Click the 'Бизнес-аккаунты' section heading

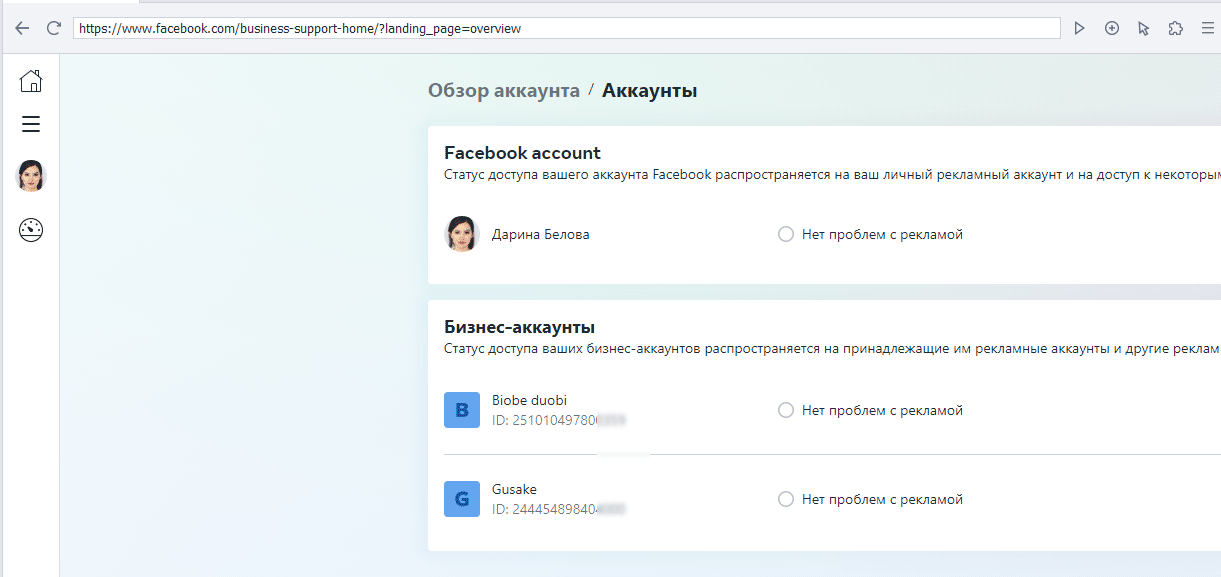point(519,327)
